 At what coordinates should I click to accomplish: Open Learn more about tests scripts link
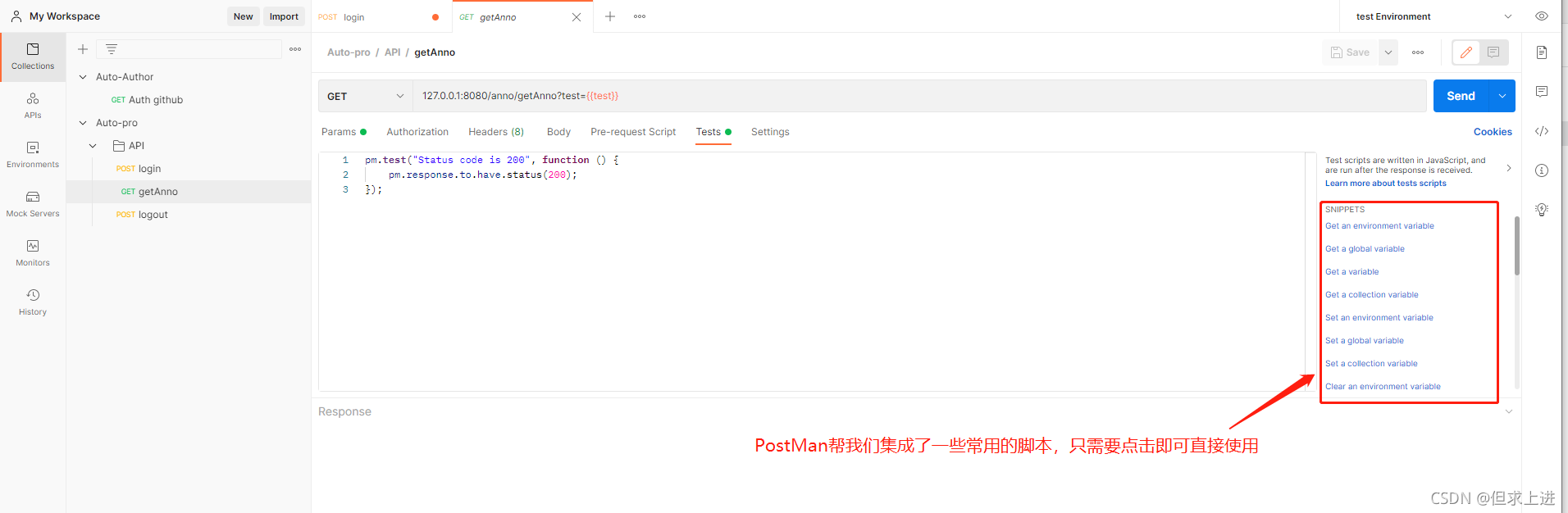1386,184
